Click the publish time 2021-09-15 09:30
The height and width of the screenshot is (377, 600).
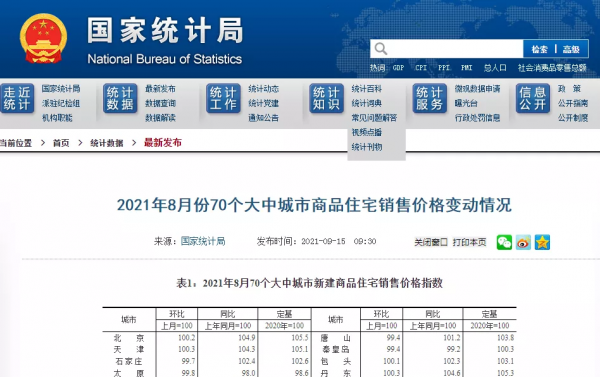339,242
